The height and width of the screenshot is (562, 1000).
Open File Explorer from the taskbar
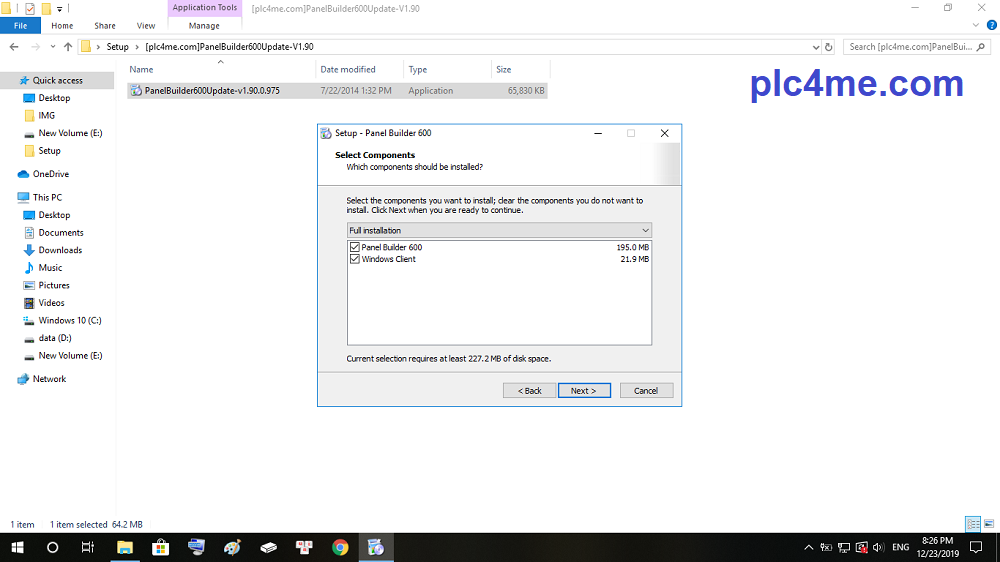click(x=125, y=547)
